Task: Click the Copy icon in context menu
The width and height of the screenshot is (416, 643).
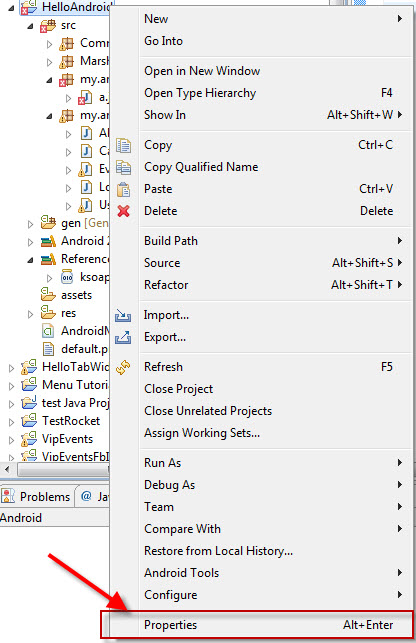Action: (x=123, y=146)
